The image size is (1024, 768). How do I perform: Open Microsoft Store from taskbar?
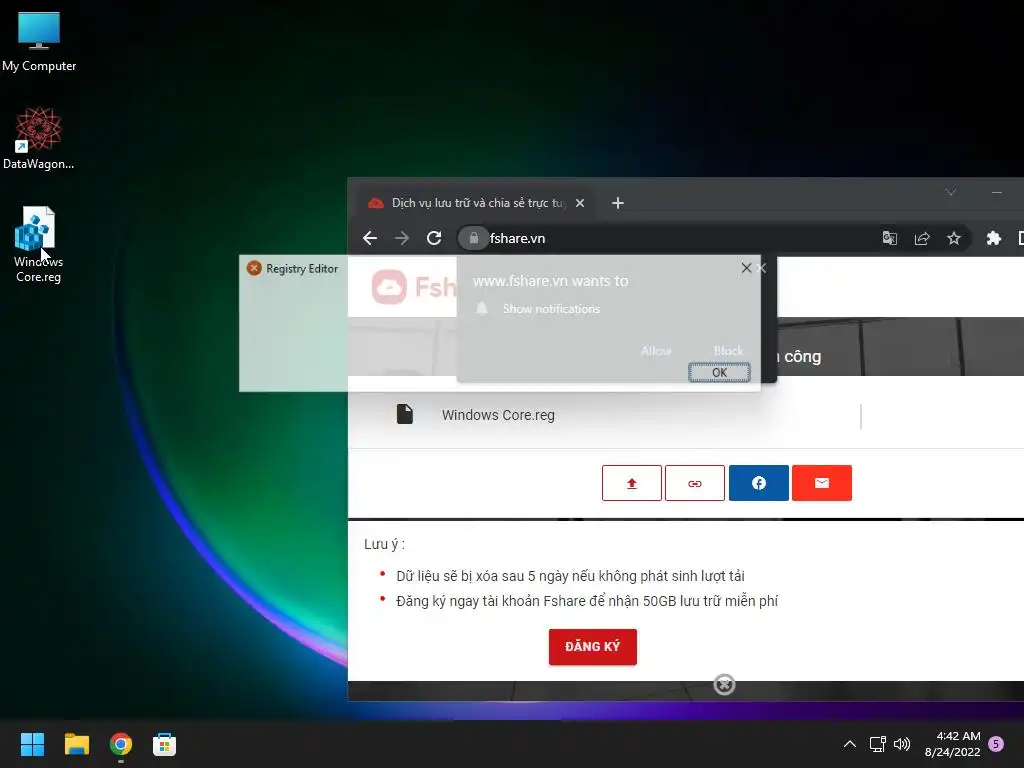pos(165,744)
